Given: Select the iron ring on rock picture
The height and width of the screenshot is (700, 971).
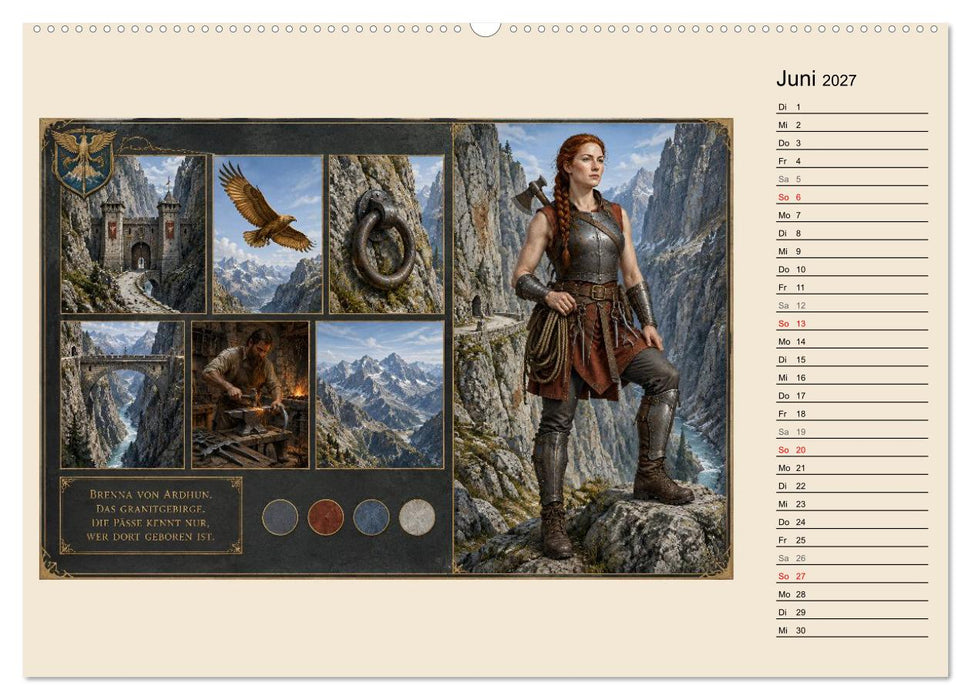Looking at the screenshot, I should [x=386, y=234].
